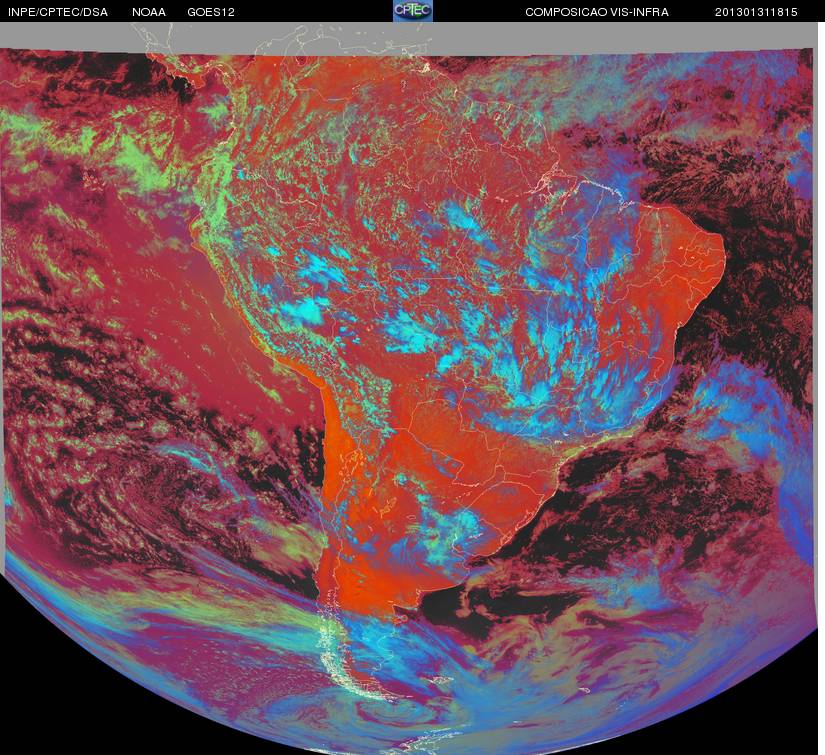Click the 'GOES12' satellite label

click(211, 12)
